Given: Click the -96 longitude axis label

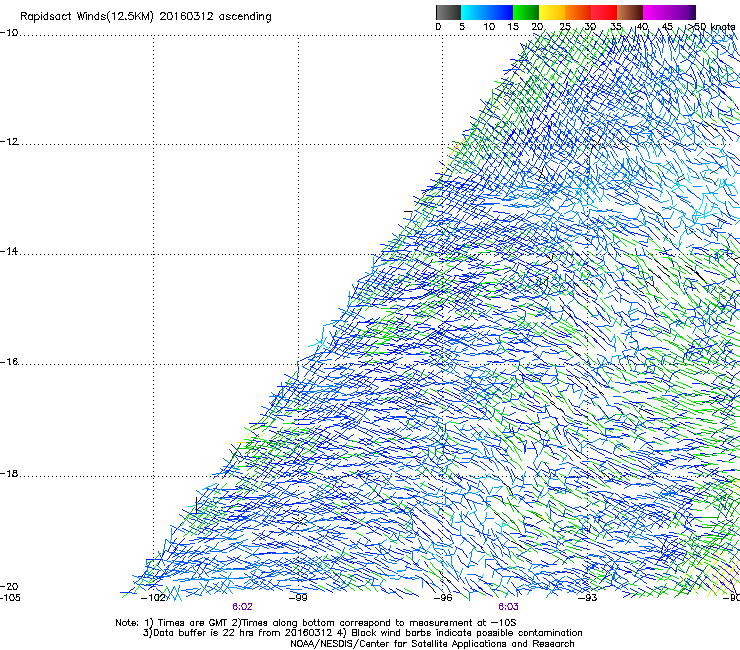Looking at the screenshot, I should click(x=443, y=598).
